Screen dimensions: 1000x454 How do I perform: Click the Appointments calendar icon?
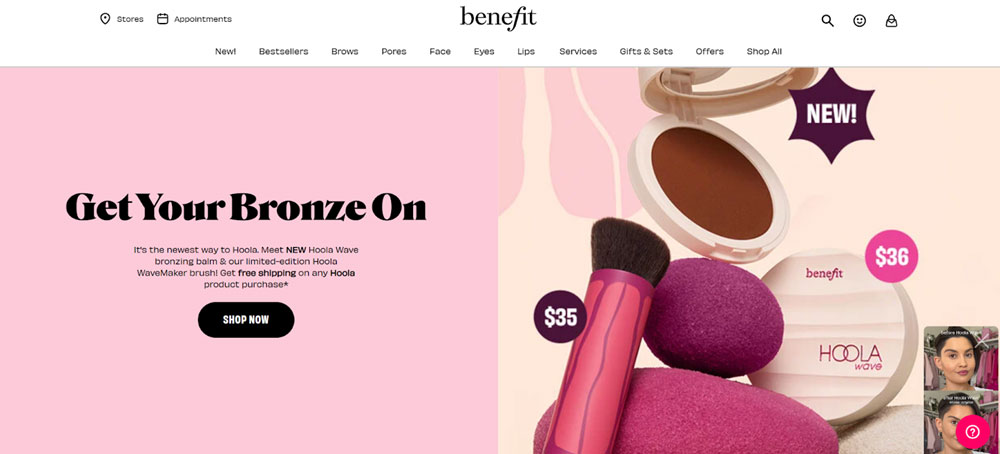coord(163,19)
